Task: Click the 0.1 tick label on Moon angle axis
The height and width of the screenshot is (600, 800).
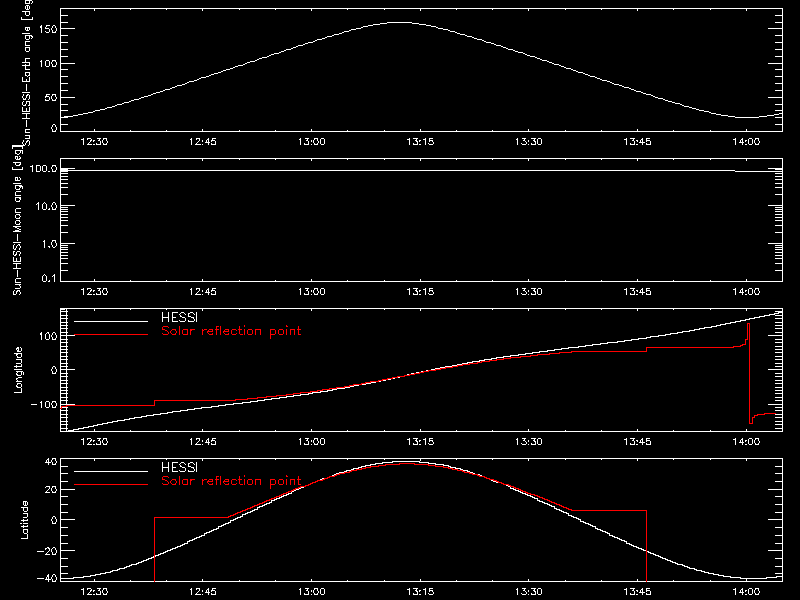Action: click(x=49, y=278)
